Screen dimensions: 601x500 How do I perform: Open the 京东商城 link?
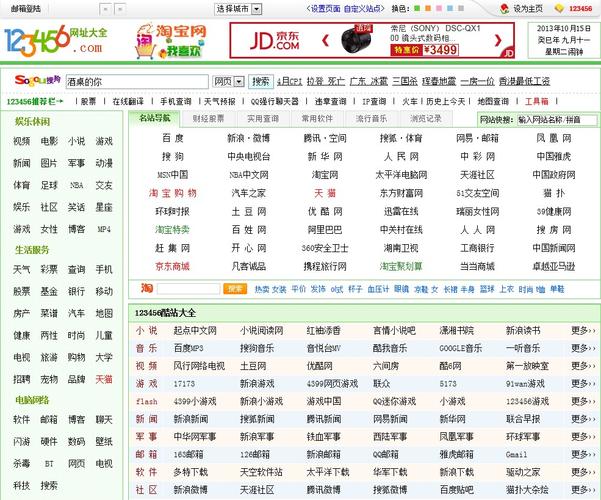pos(172,266)
